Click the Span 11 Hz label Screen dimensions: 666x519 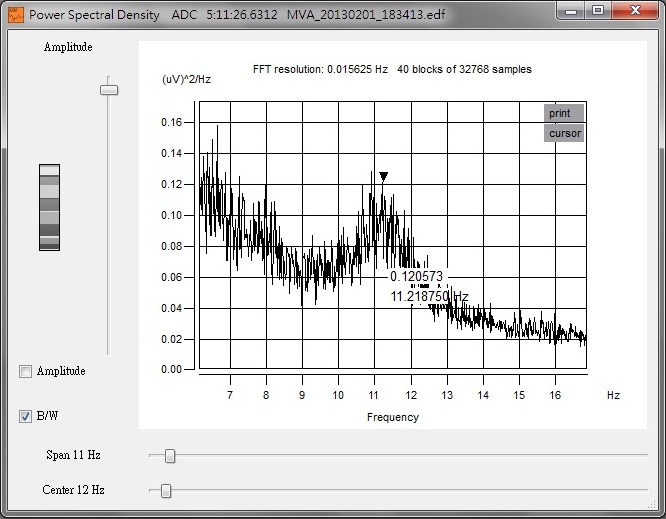click(73, 455)
